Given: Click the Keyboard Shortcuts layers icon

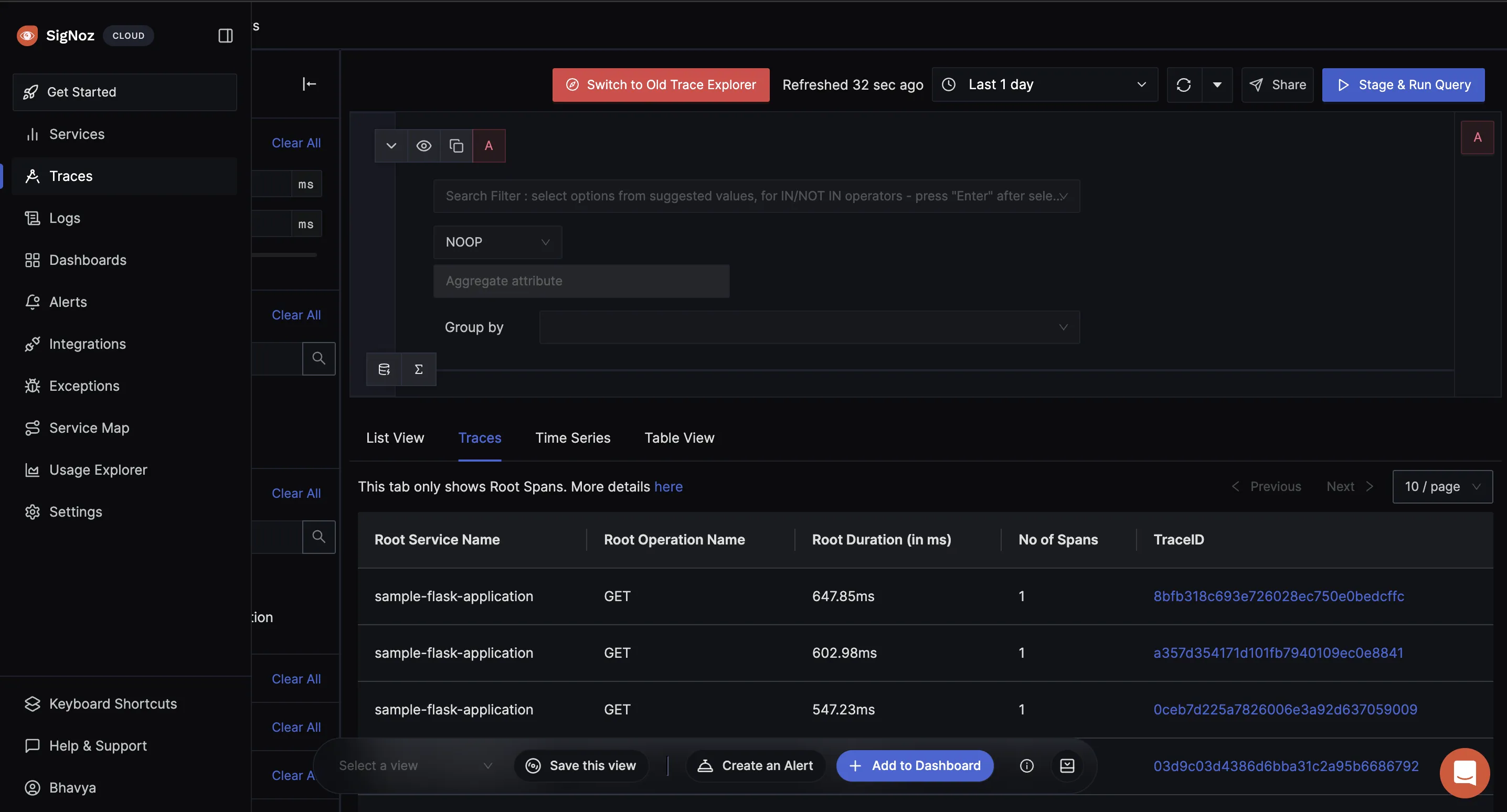Looking at the screenshot, I should (x=32, y=704).
